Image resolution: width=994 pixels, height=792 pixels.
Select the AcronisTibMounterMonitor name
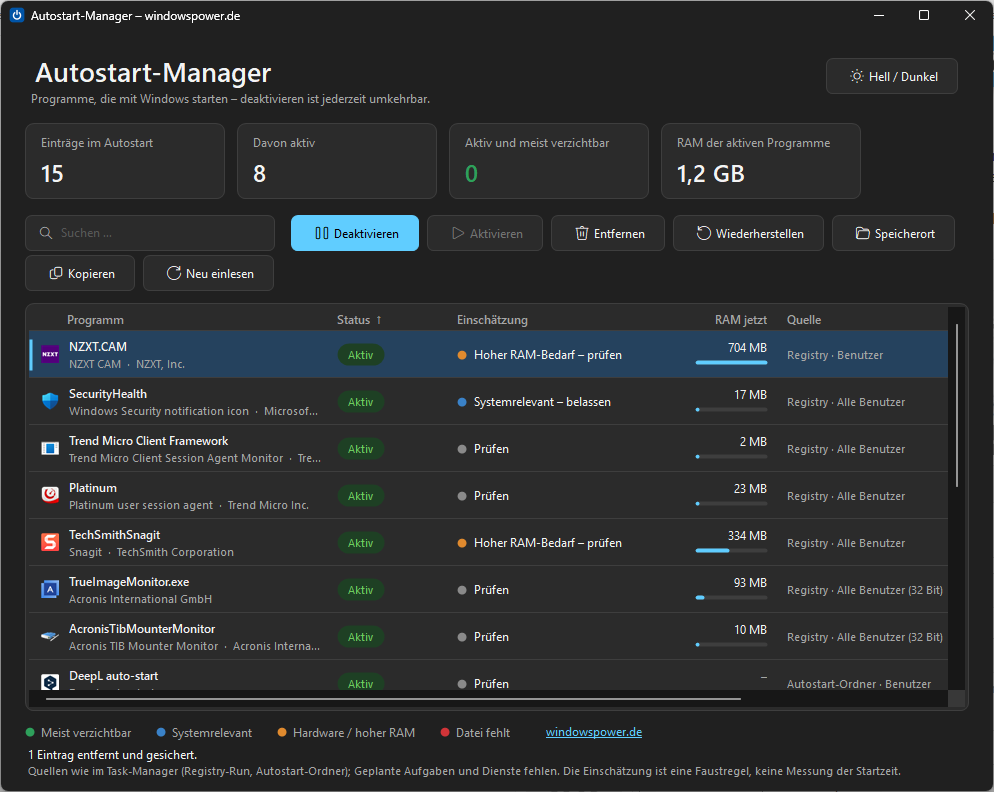coord(142,628)
